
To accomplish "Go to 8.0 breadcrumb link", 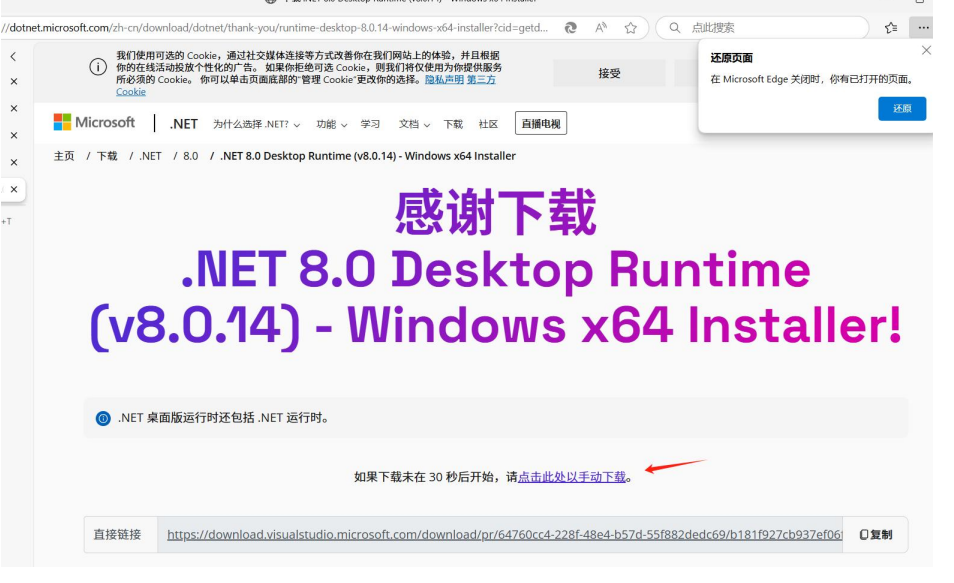I will (x=190, y=156).
